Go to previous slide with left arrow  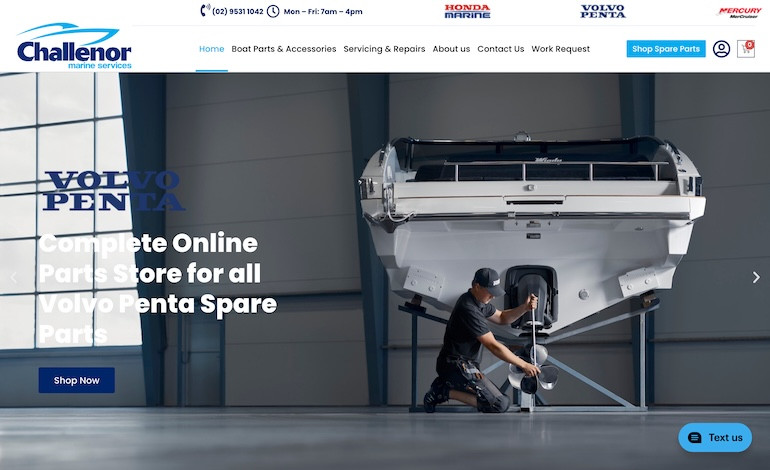coord(14,277)
